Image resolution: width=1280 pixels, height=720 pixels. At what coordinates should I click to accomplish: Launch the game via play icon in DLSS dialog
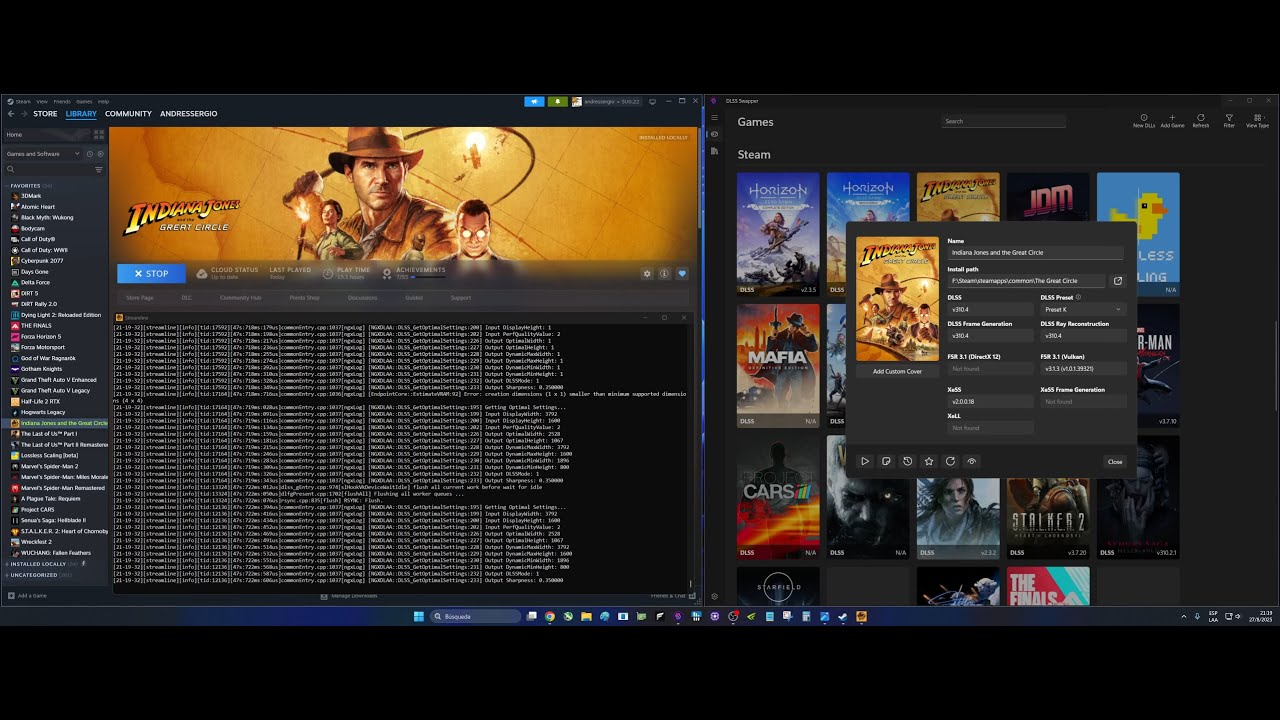coord(865,461)
